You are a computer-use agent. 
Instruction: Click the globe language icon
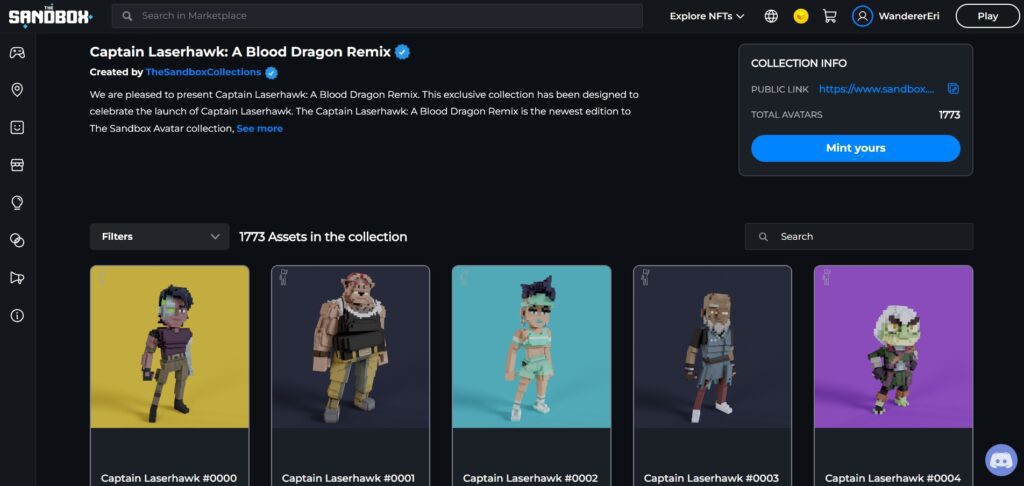click(771, 16)
